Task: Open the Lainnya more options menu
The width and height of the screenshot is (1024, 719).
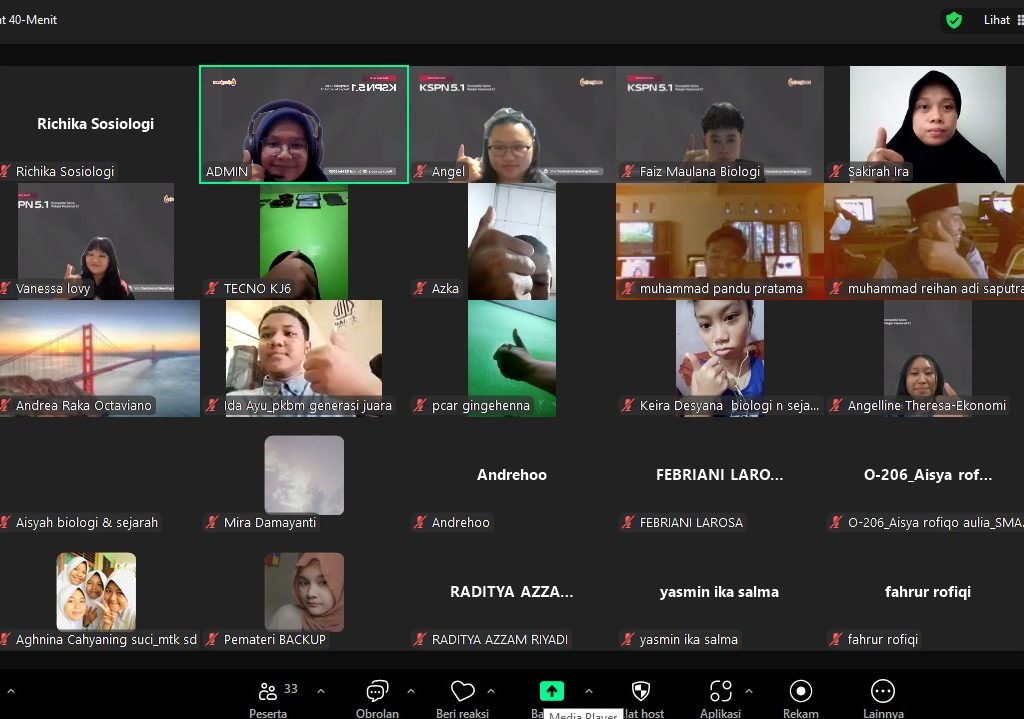Action: click(x=882, y=692)
